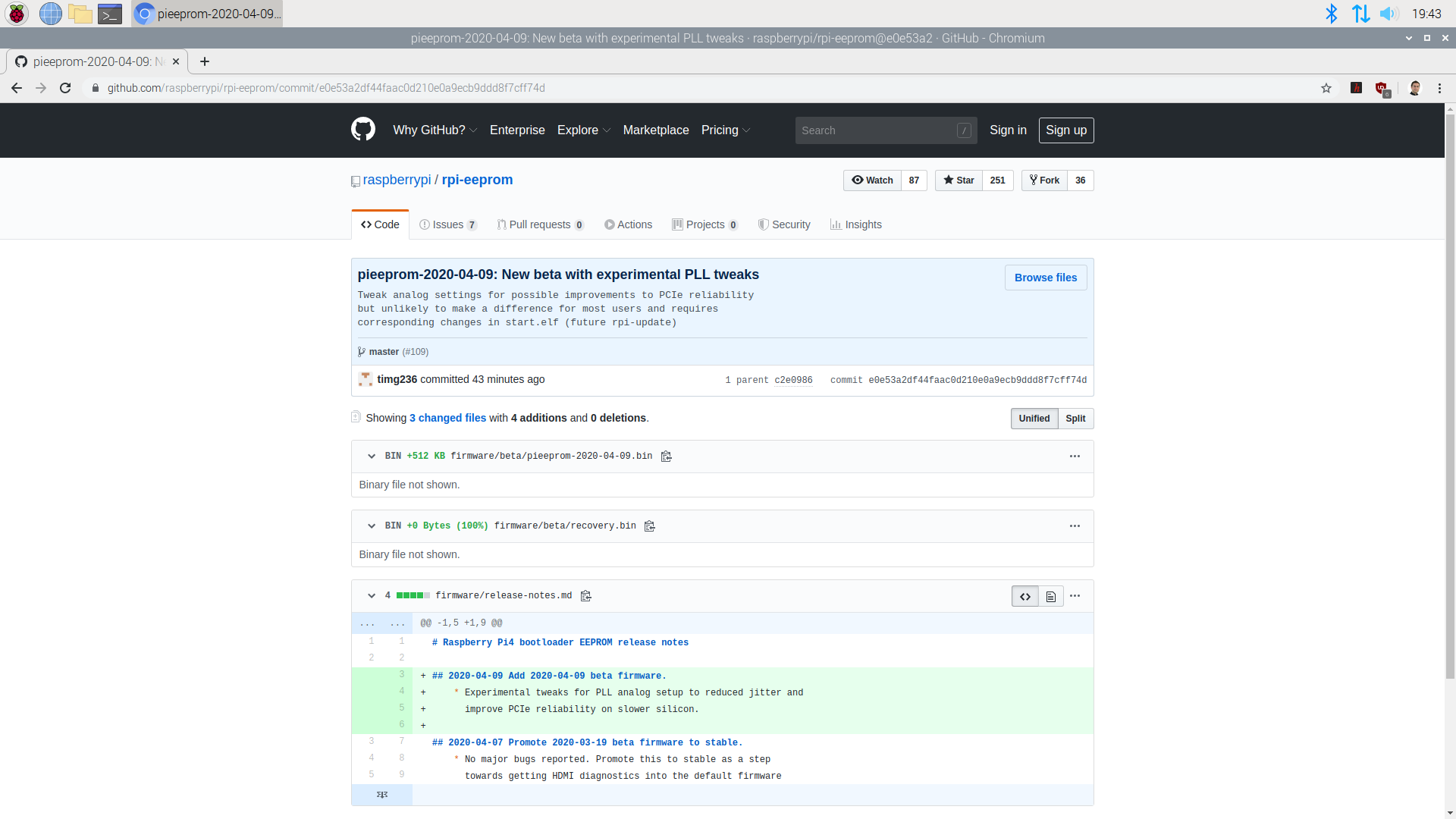Open the Issues tab
The width and height of the screenshot is (1456, 819).
click(x=447, y=224)
